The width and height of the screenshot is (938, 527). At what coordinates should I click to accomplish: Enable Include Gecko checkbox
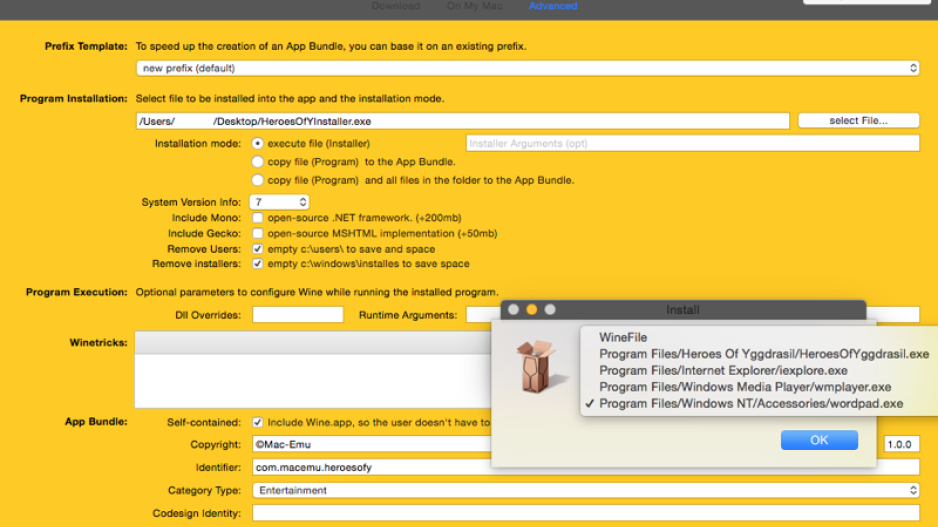pyautogui.click(x=258, y=233)
